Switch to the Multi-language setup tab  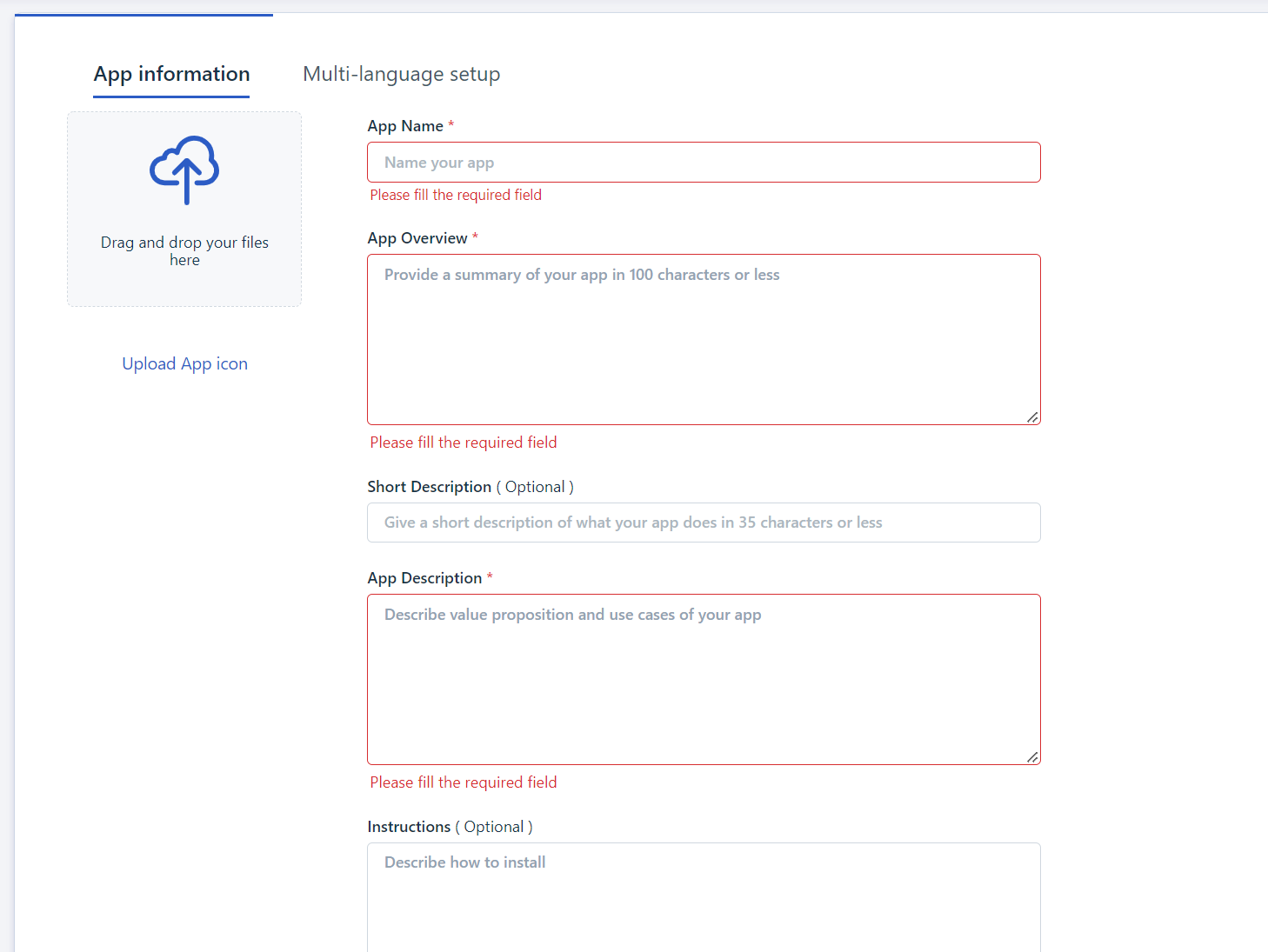click(401, 74)
